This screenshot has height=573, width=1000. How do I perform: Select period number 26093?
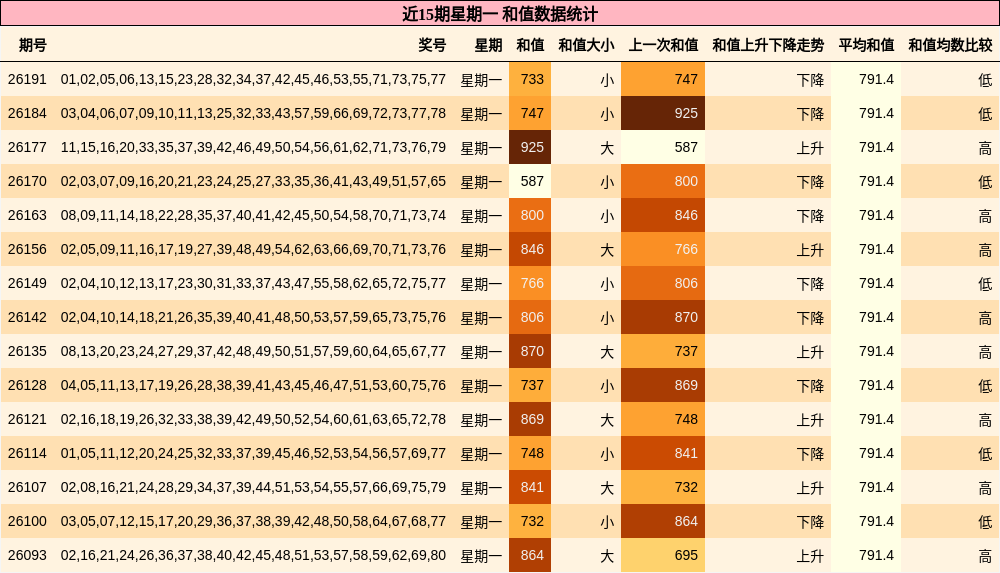pos(27,555)
